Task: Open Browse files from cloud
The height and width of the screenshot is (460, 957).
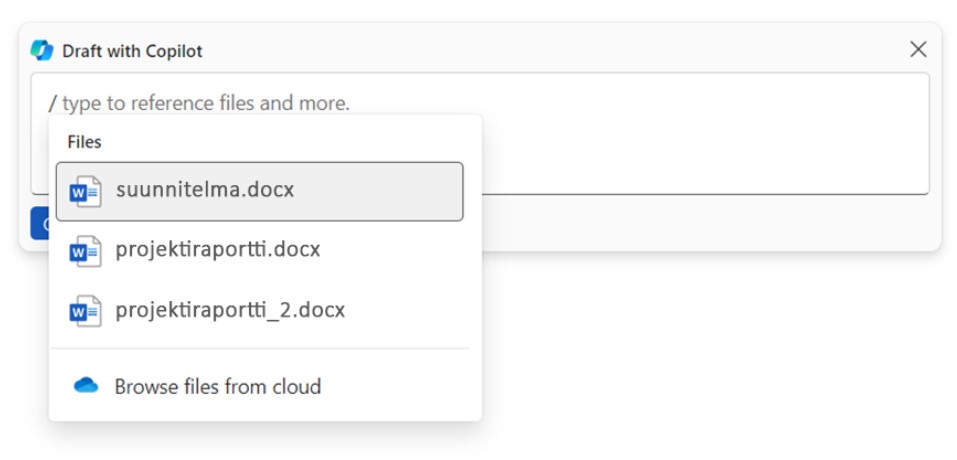Action: coord(217,386)
